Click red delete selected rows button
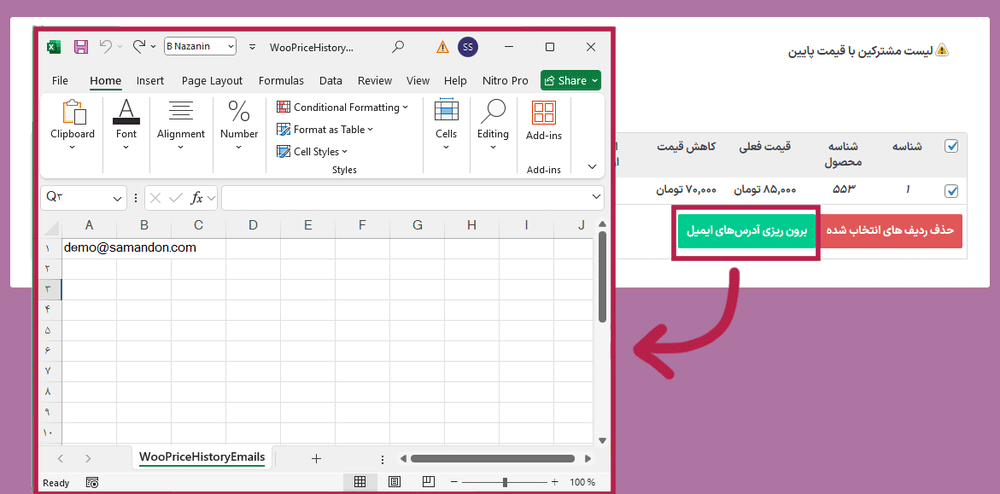 890,231
